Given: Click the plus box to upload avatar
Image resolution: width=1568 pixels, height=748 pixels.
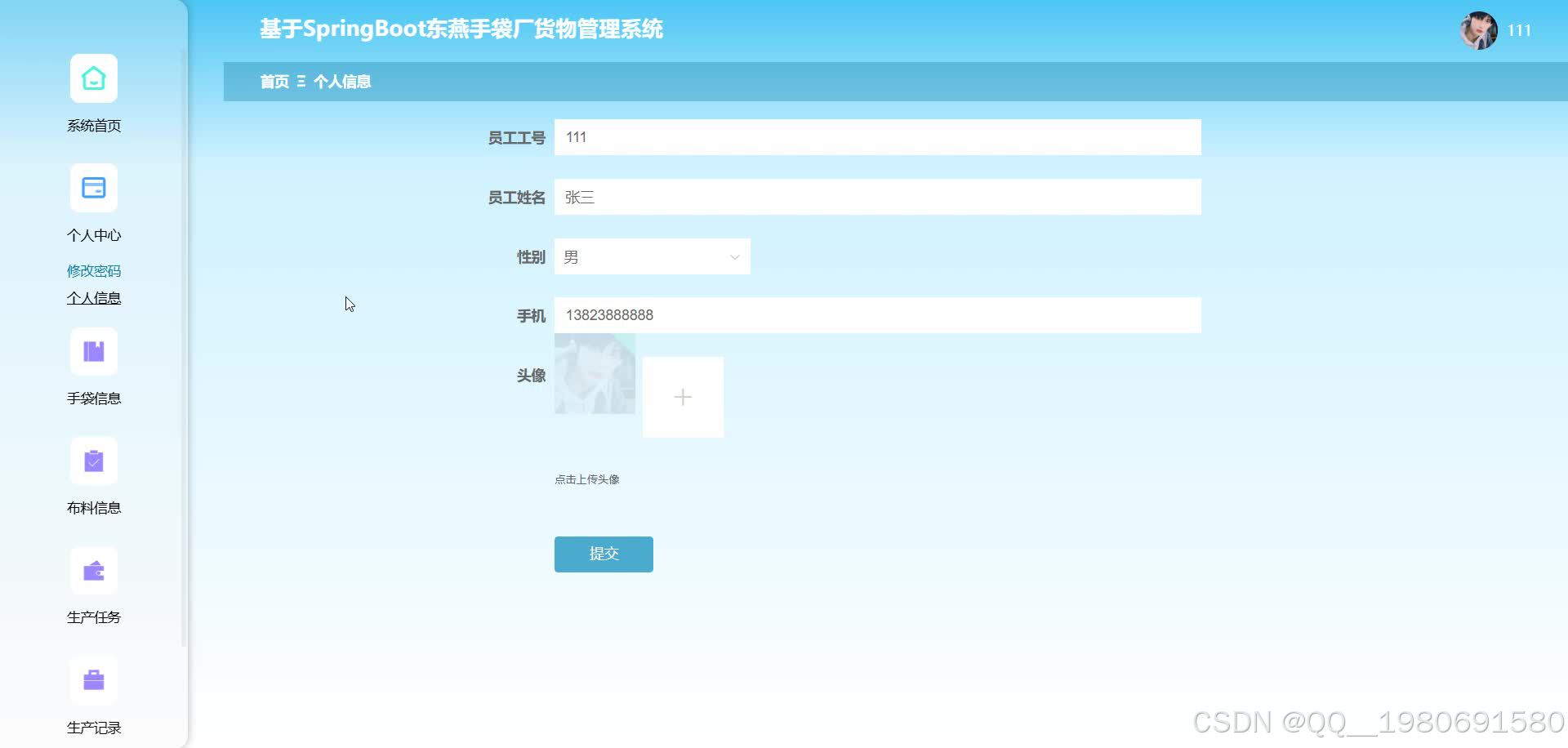Looking at the screenshot, I should [683, 397].
